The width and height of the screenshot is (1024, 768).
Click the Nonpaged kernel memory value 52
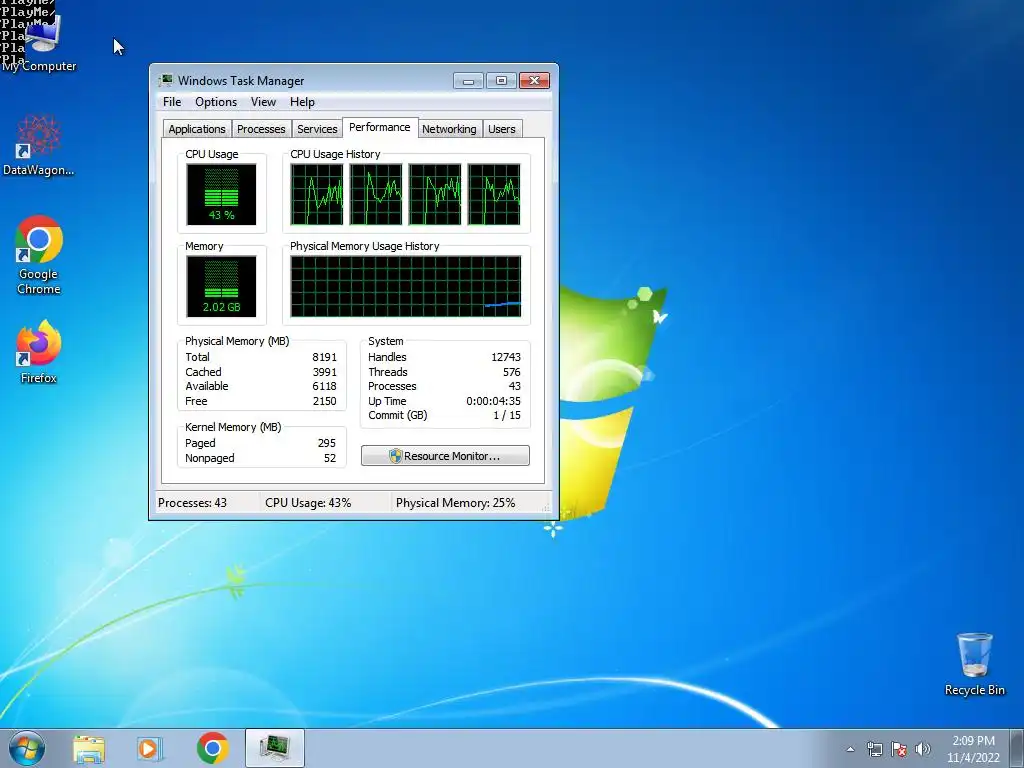tap(330, 458)
